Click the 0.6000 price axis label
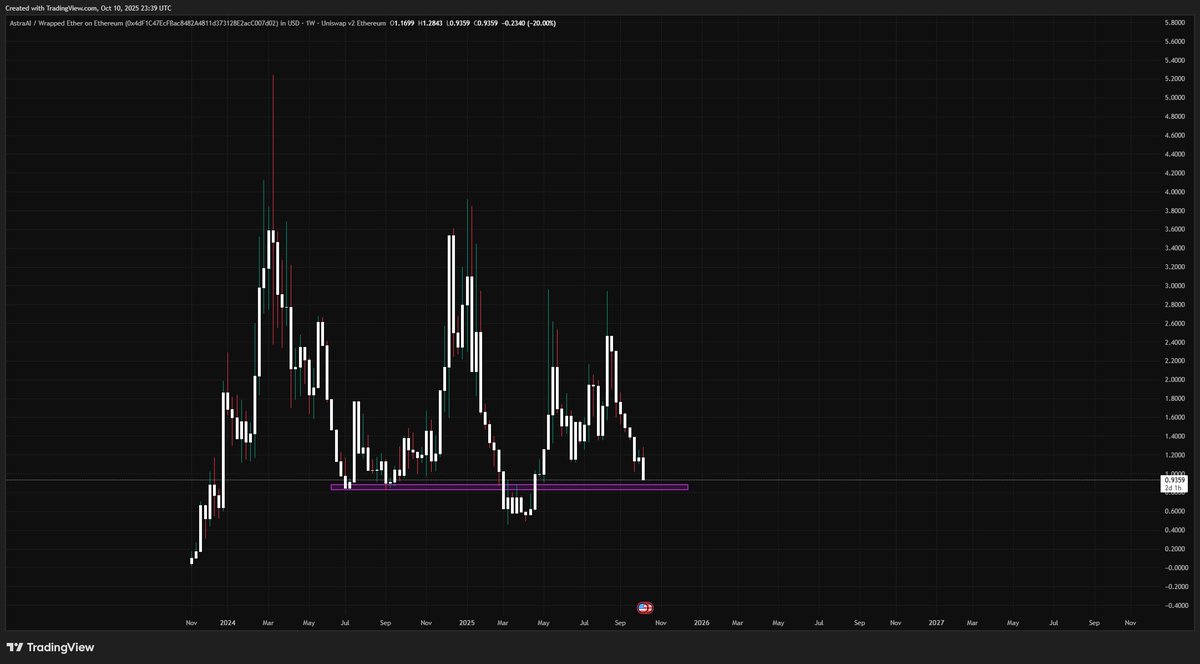This screenshot has width=1200, height=664. [x=1174, y=512]
